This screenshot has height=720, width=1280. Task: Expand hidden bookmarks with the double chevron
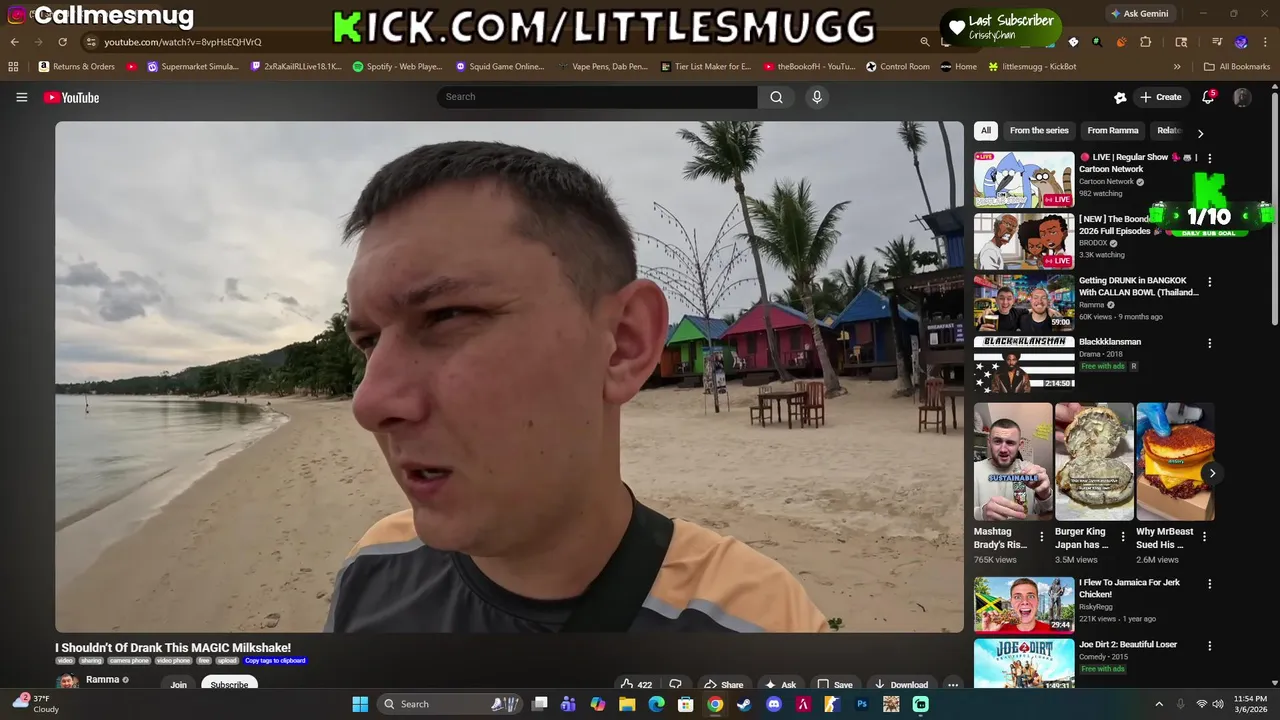coord(1177,67)
